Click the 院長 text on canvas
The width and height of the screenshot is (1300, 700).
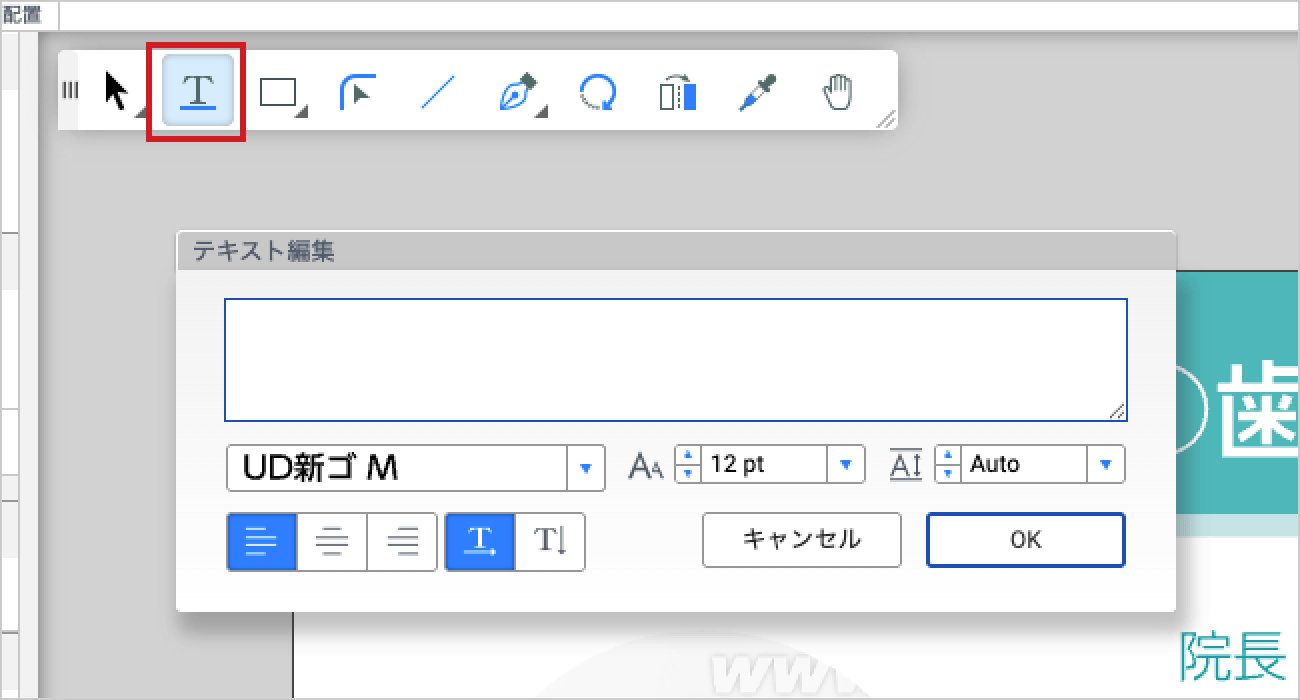point(1233,656)
